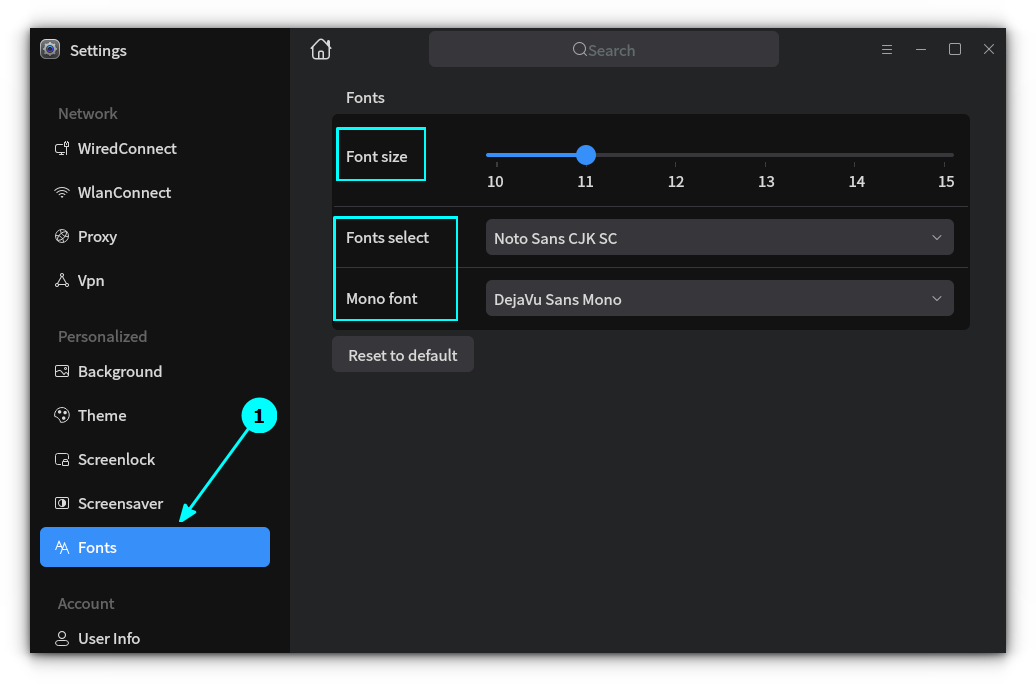Click the Settings title in the titlebar
The width and height of the screenshot is (1036, 685).
tap(99, 50)
